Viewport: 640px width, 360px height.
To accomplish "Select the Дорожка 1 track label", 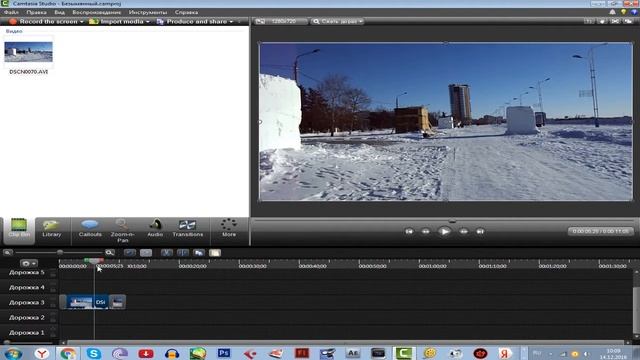I will (27, 333).
